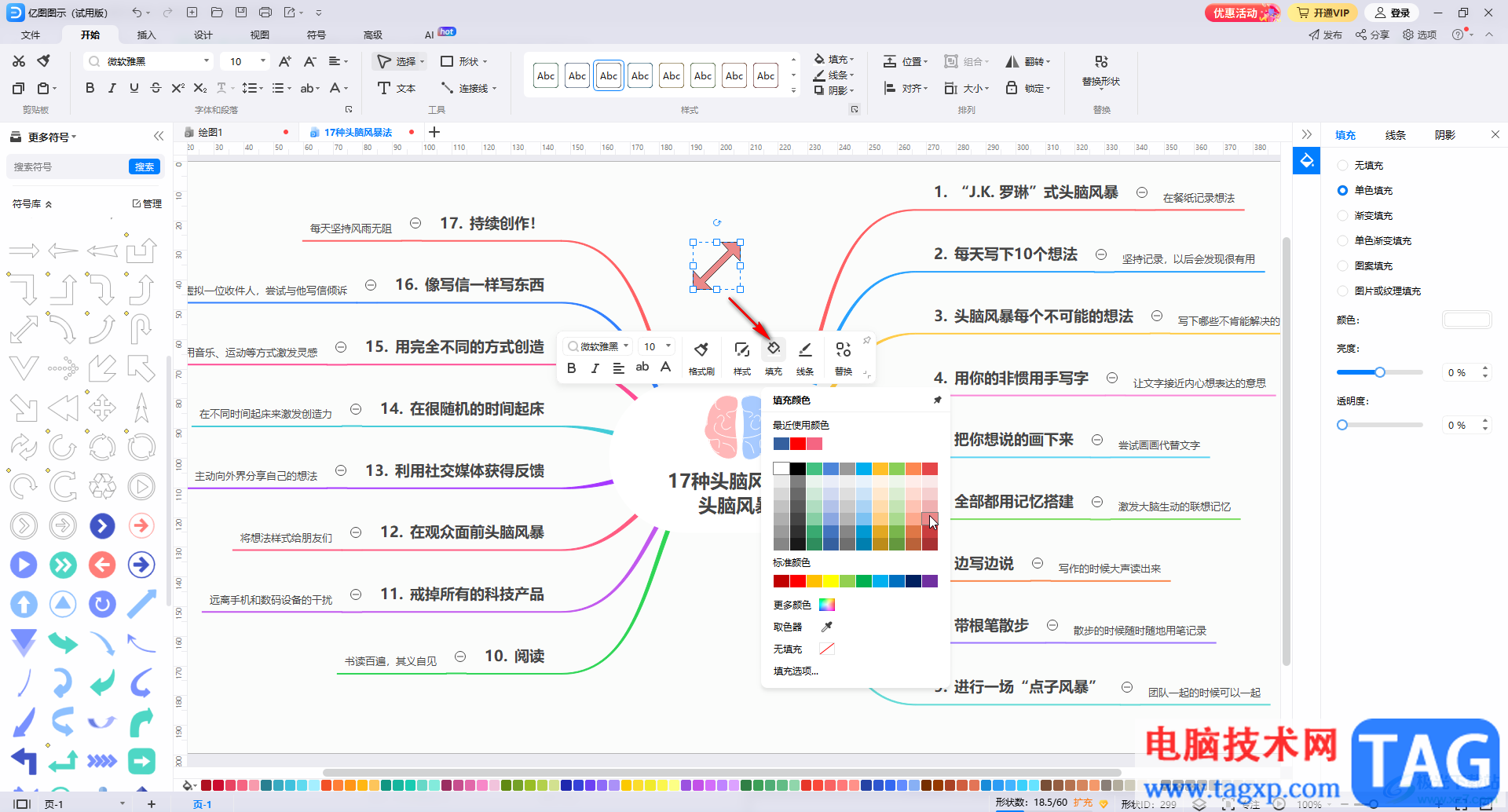Select Single-color Gradient Fill radio option
The height and width of the screenshot is (812, 1508).
pos(1342,240)
